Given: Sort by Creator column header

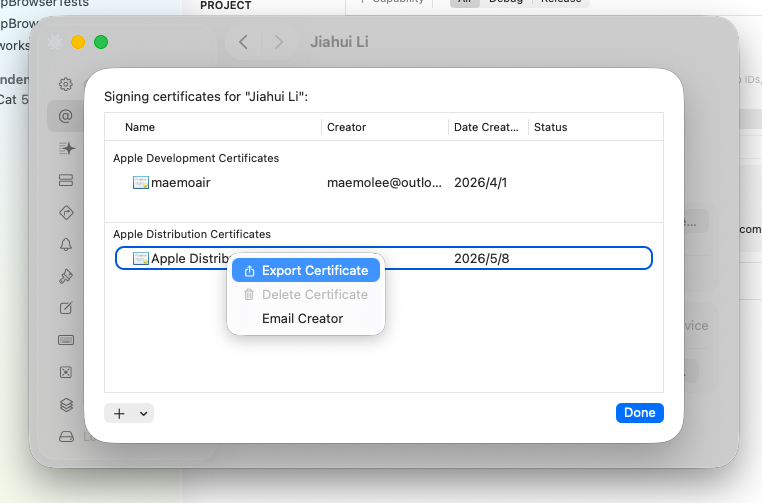Looking at the screenshot, I should [x=346, y=127].
